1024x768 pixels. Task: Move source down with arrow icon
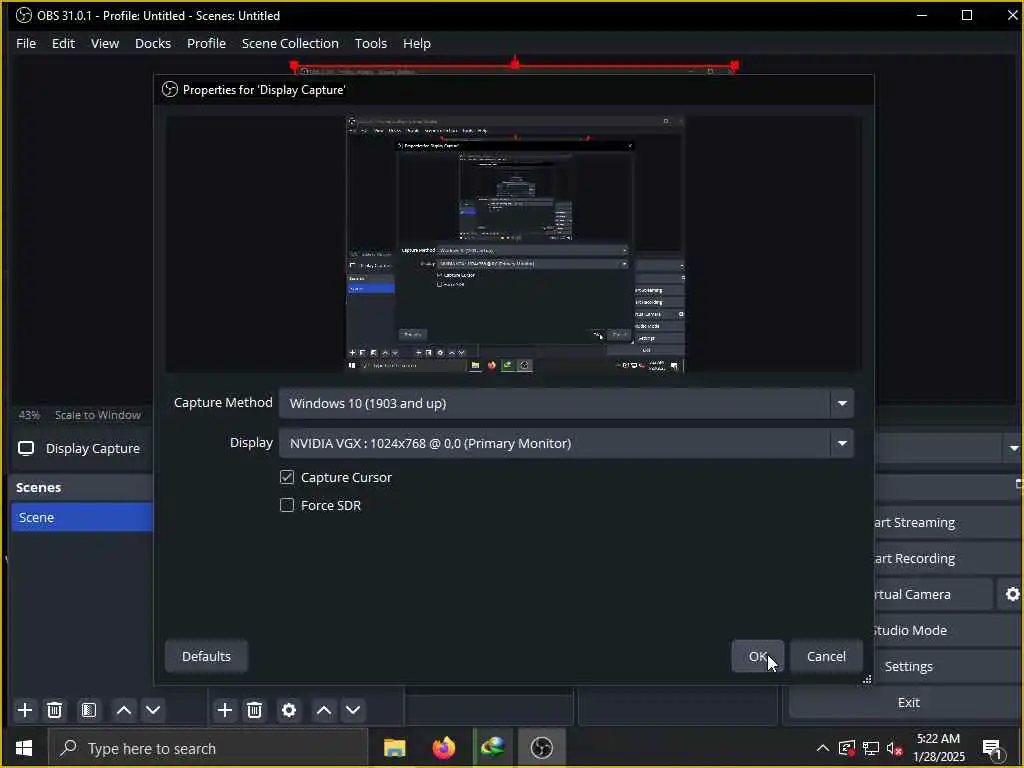coord(353,710)
